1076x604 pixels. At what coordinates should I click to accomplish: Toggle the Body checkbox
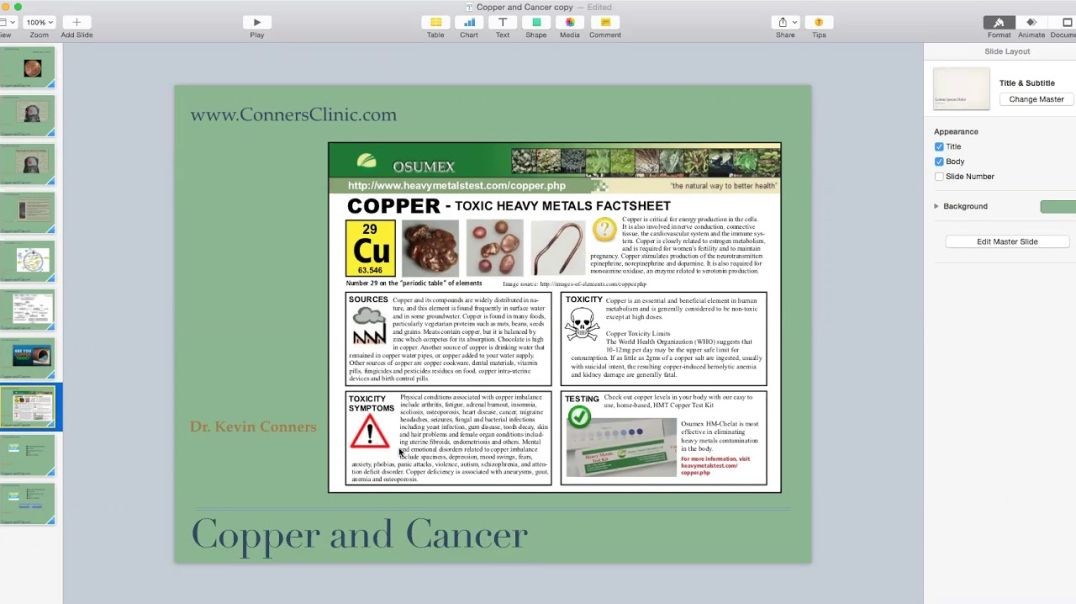click(939, 162)
